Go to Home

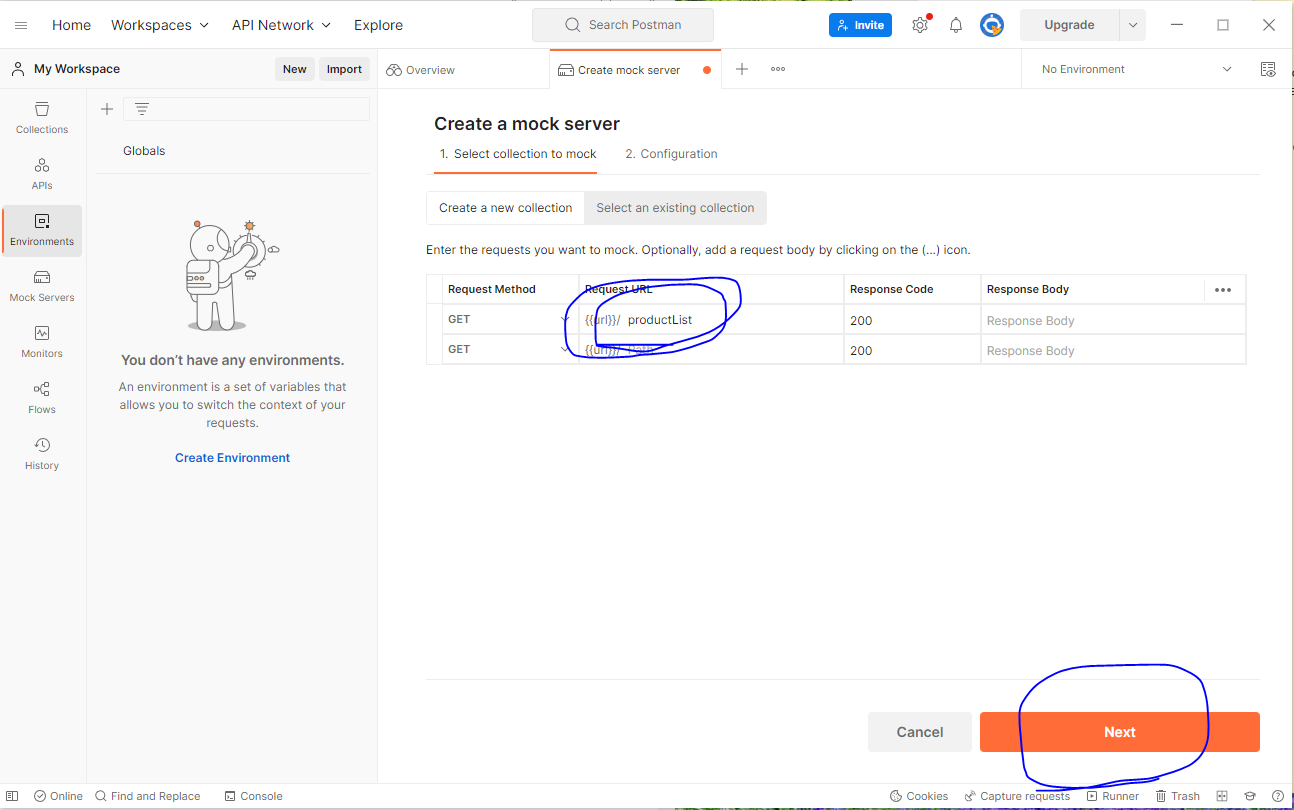[71, 25]
